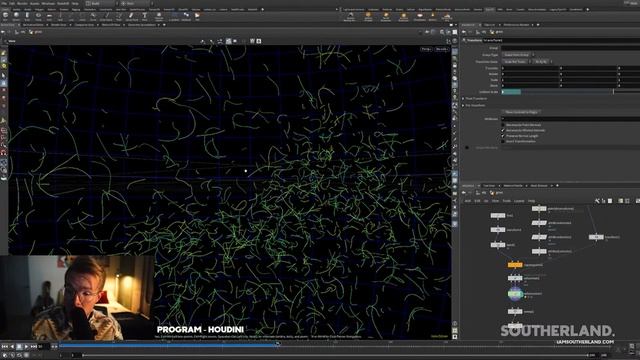Toggle Recompute Affected Normals checkbox
The width and height of the screenshot is (640, 360).
(503, 130)
